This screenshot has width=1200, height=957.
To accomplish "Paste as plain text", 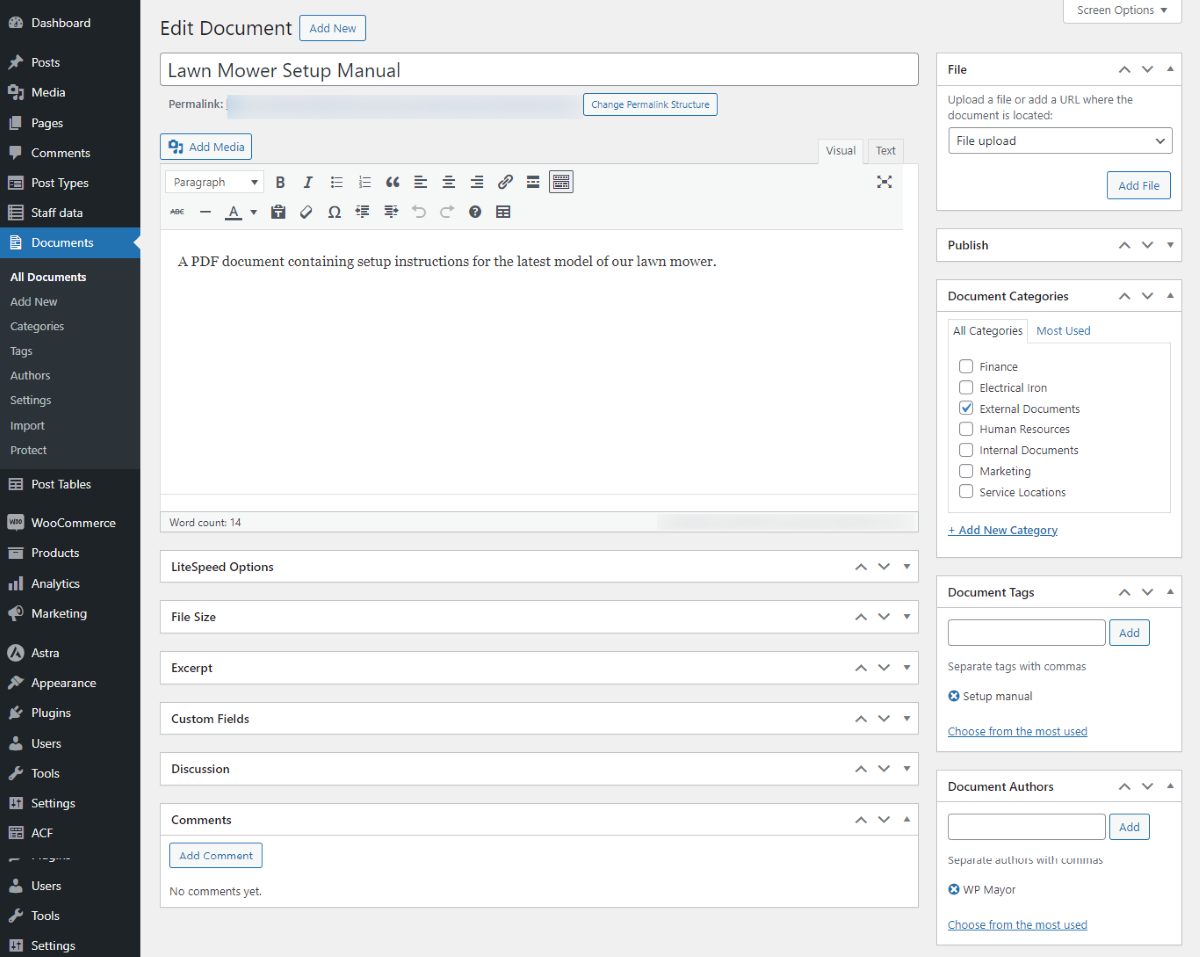I will click(x=279, y=212).
